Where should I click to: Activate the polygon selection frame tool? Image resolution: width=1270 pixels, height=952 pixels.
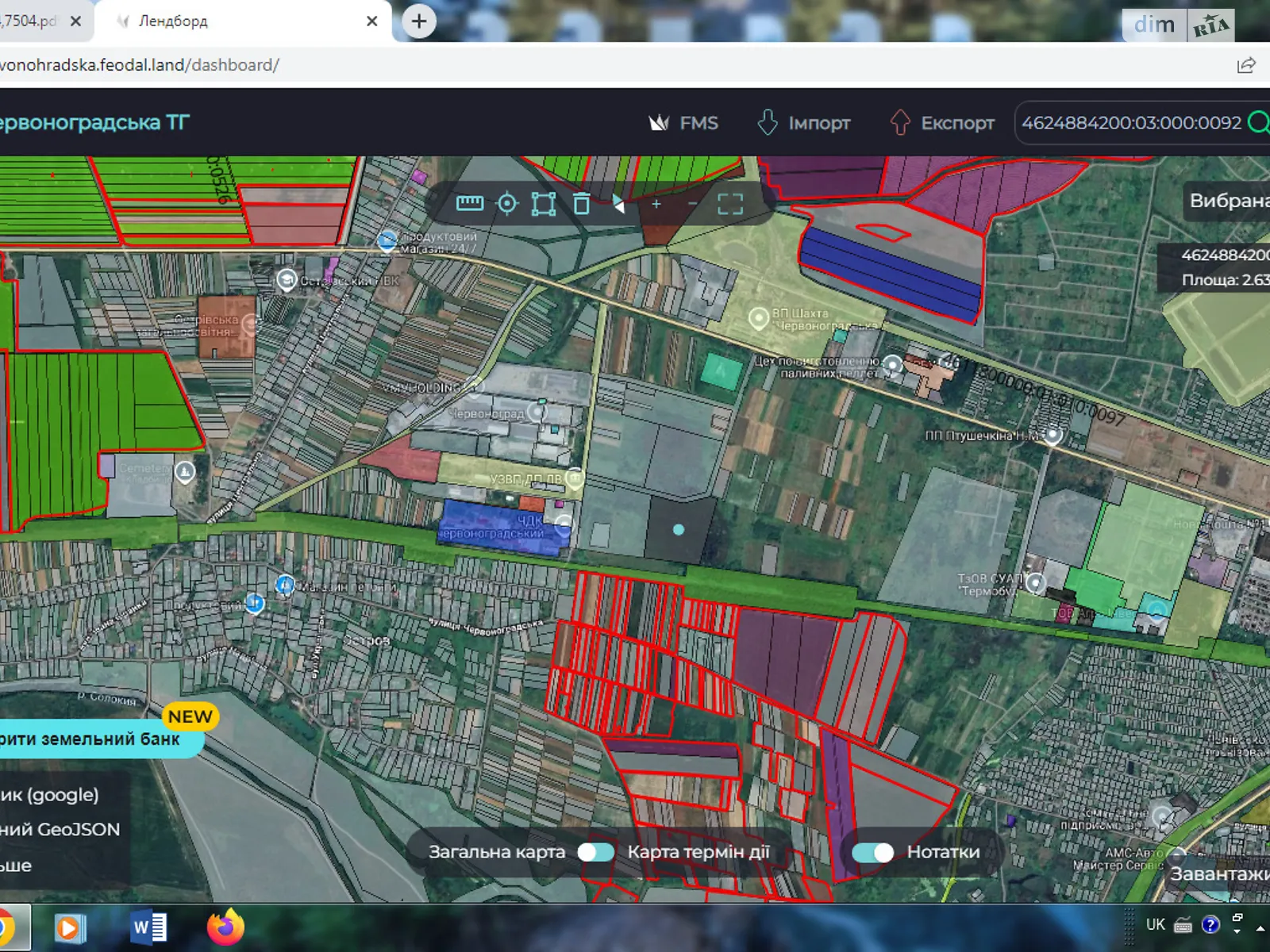click(544, 204)
